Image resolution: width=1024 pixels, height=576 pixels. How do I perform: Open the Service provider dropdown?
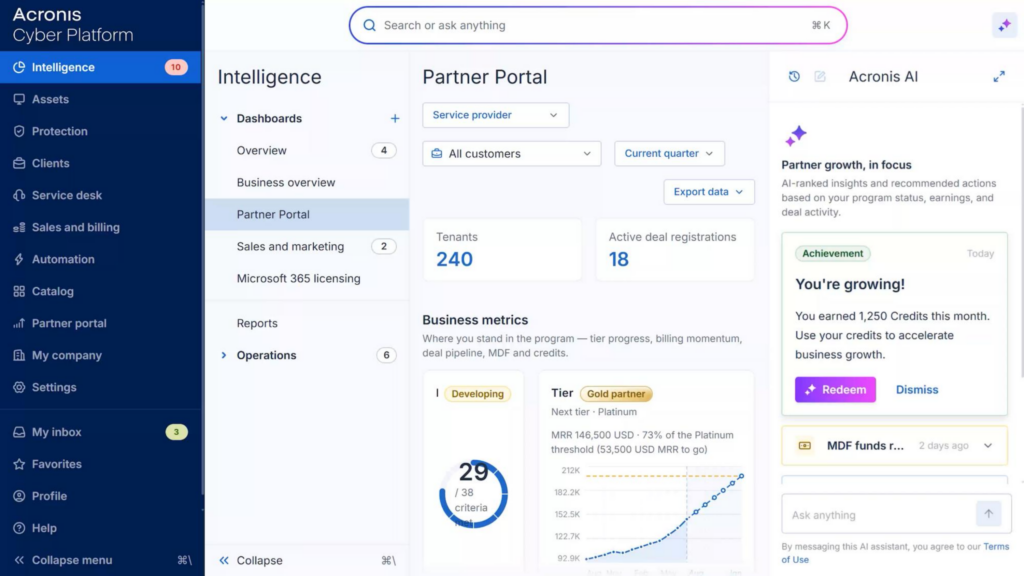[x=495, y=115]
